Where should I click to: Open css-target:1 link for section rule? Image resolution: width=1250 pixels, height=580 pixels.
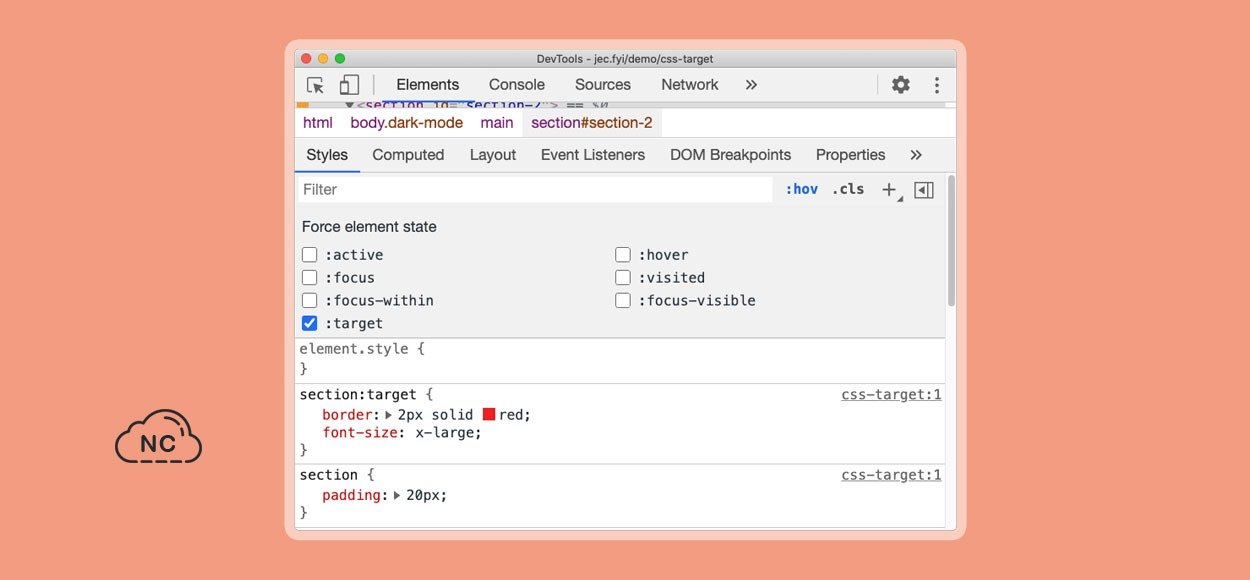[892, 475]
